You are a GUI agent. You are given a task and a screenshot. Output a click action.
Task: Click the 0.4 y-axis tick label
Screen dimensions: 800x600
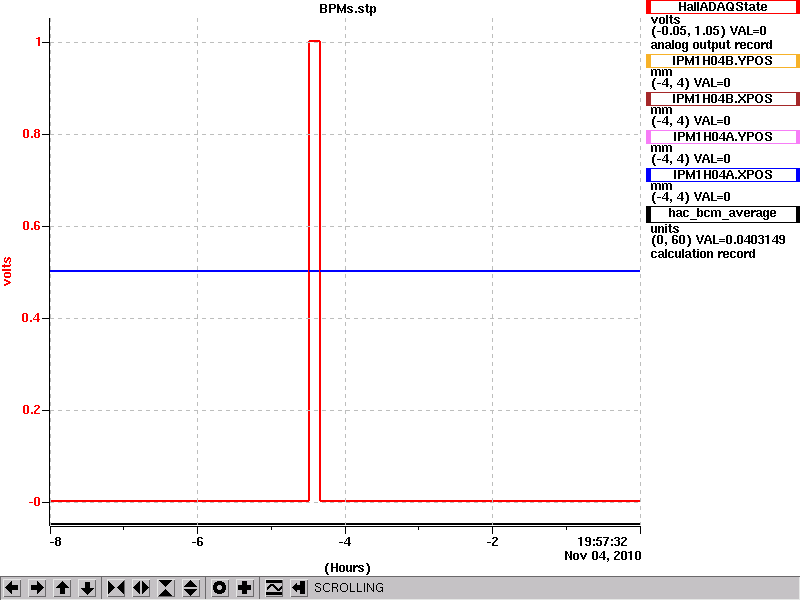click(x=32, y=318)
